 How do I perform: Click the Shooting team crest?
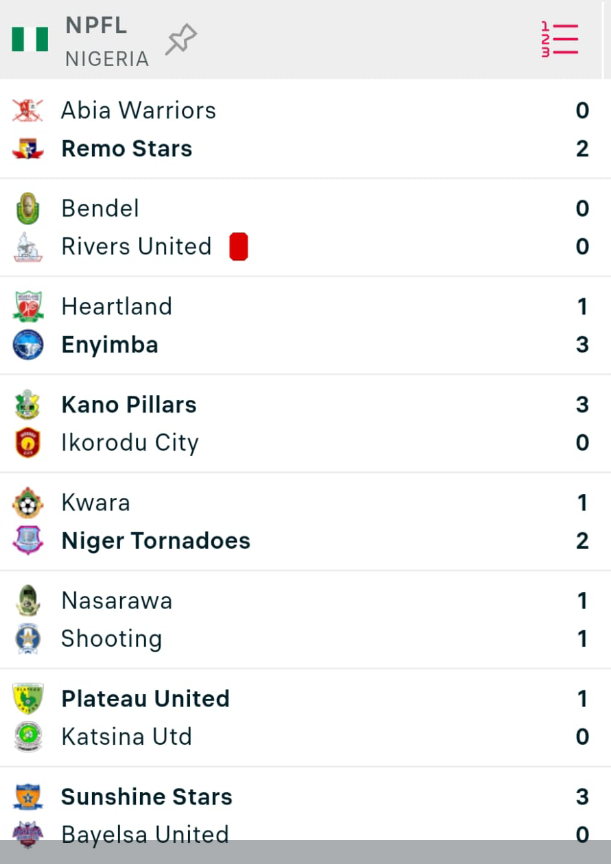[28, 639]
